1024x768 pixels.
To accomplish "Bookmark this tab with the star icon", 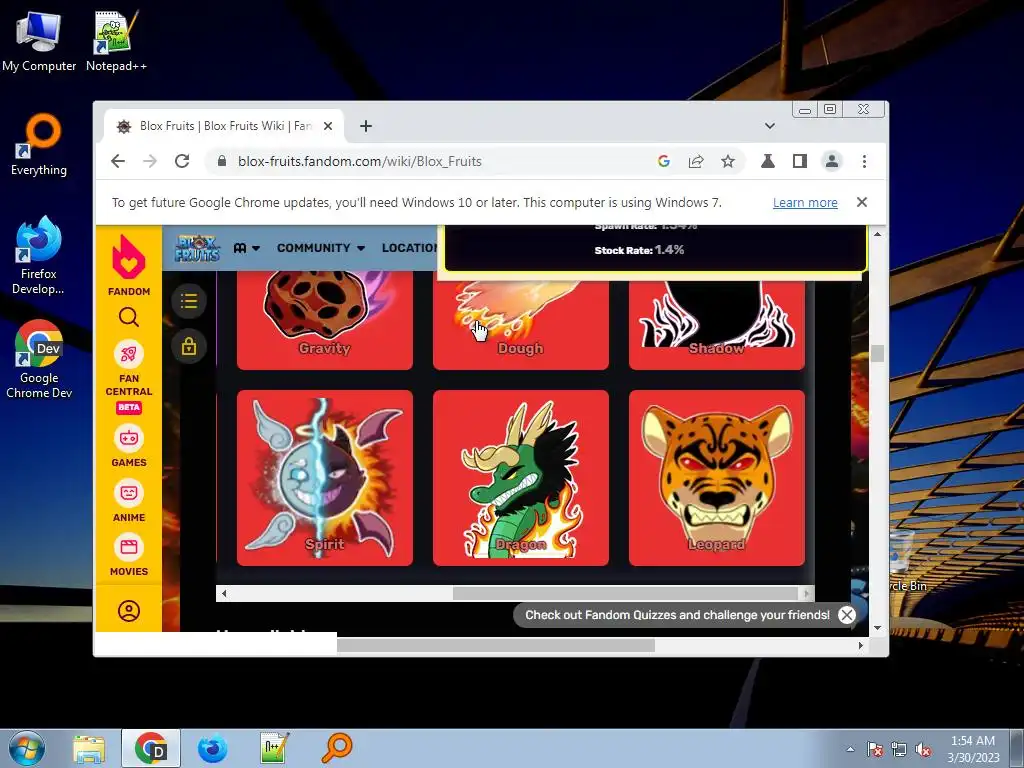I will click(x=728, y=161).
